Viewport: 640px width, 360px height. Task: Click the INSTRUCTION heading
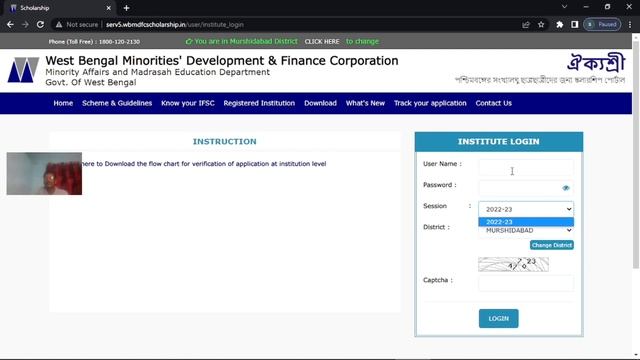[224, 142]
